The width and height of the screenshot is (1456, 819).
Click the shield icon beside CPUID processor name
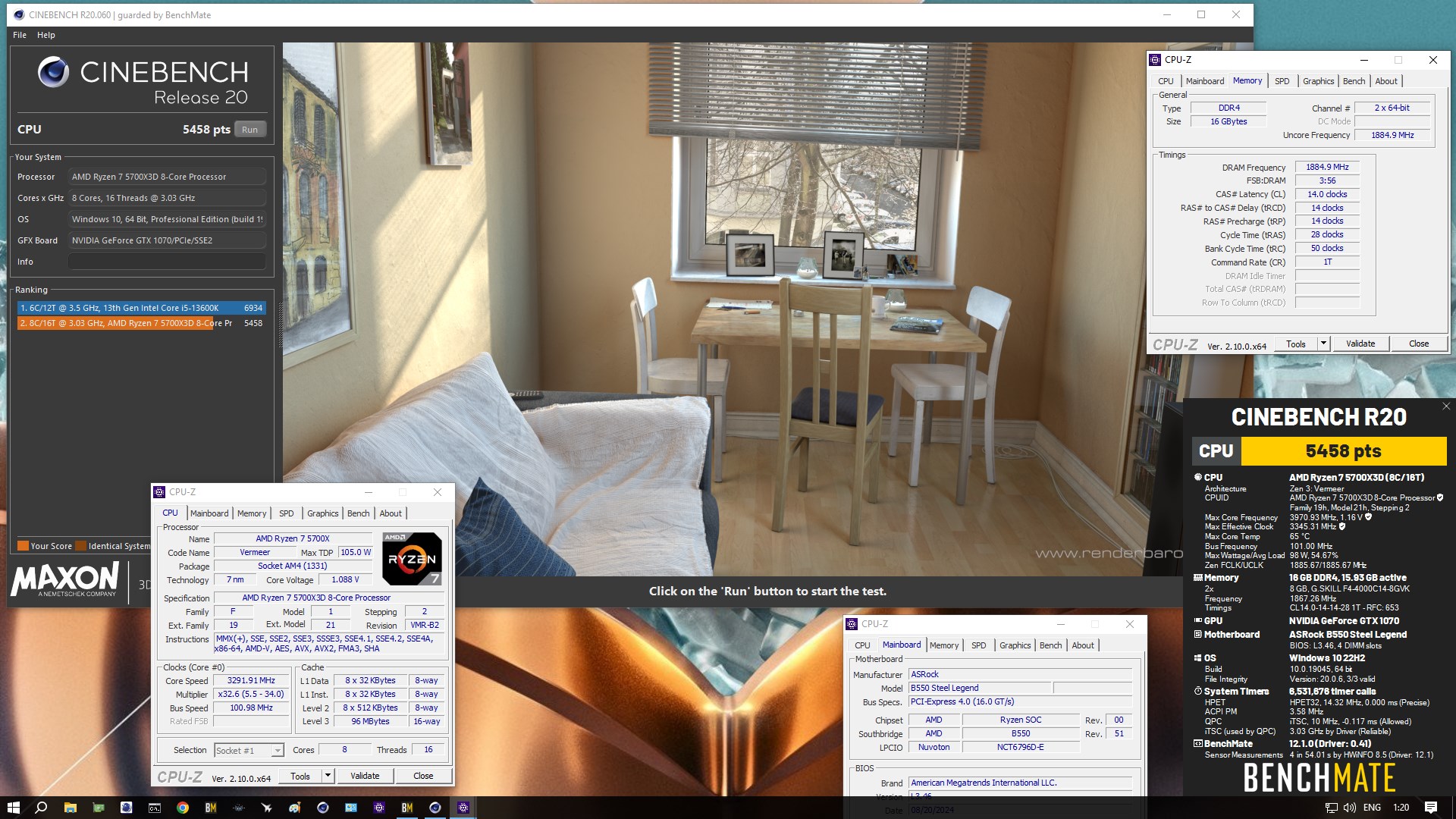(1440, 497)
